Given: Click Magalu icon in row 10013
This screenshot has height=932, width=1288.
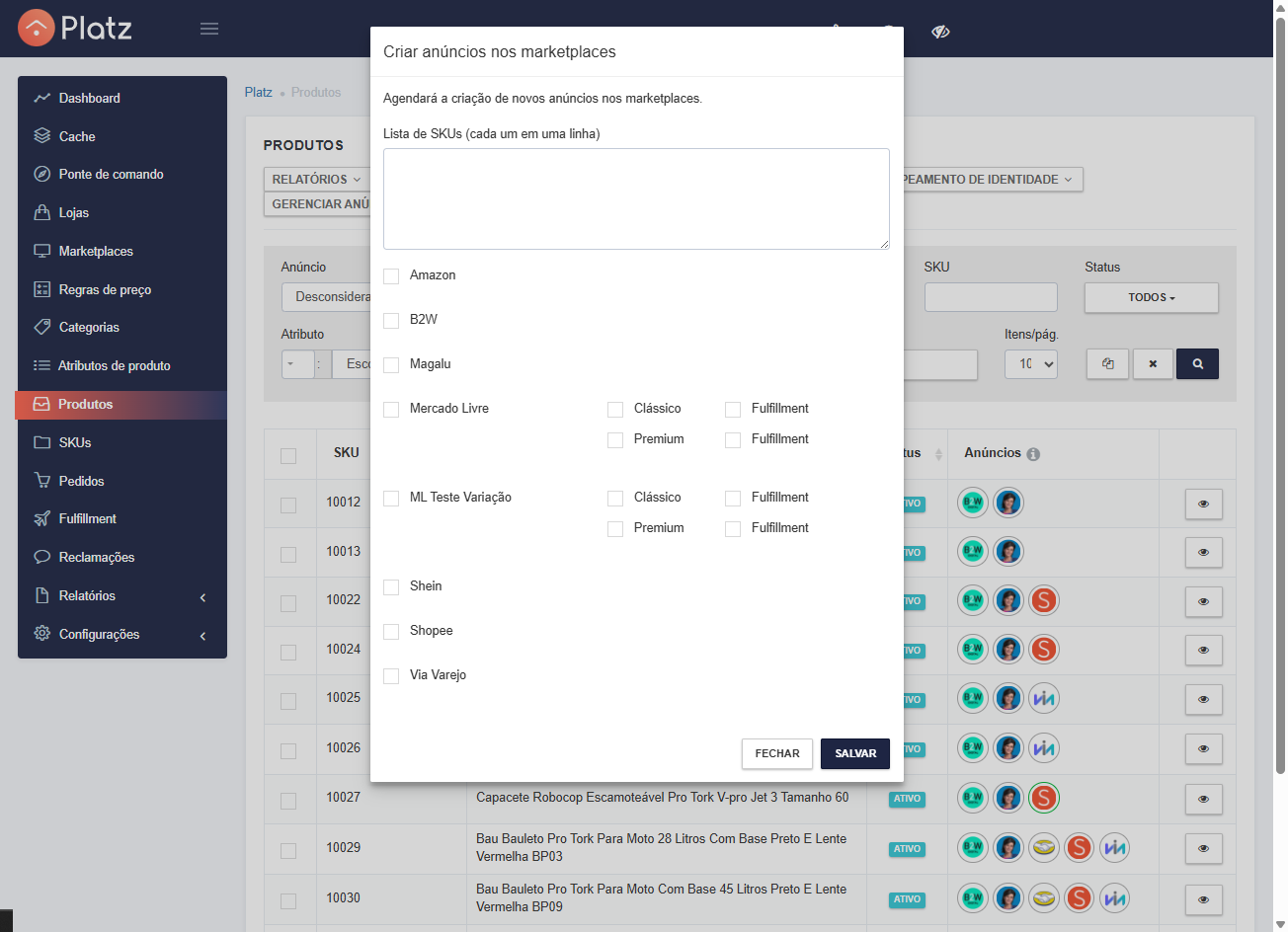Looking at the screenshot, I should pyautogui.click(x=1008, y=551).
